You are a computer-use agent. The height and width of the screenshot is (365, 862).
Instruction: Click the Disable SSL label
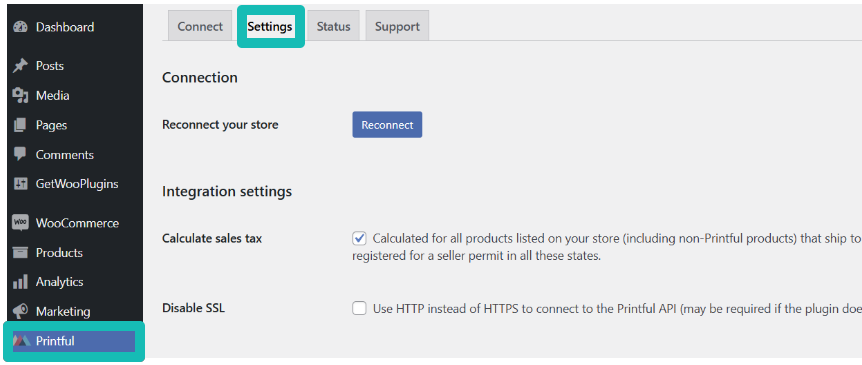[194, 308]
